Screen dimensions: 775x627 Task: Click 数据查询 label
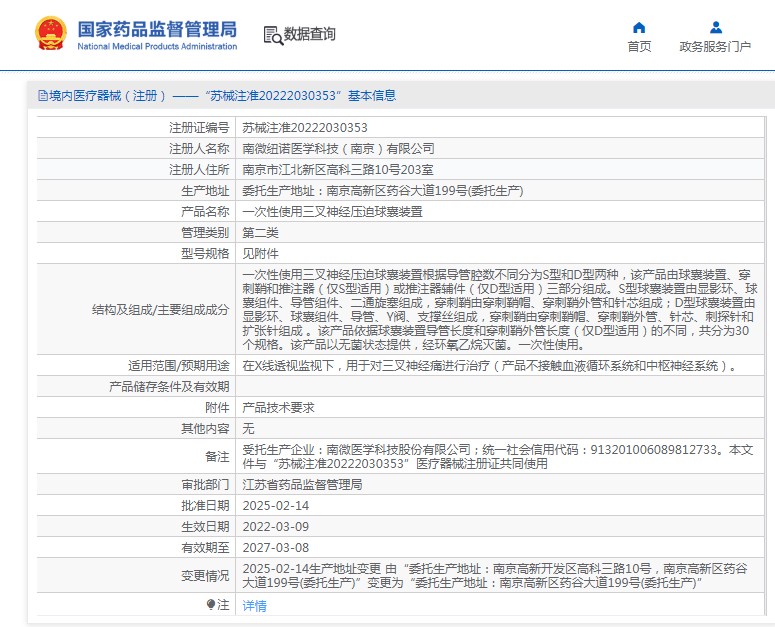coord(309,34)
